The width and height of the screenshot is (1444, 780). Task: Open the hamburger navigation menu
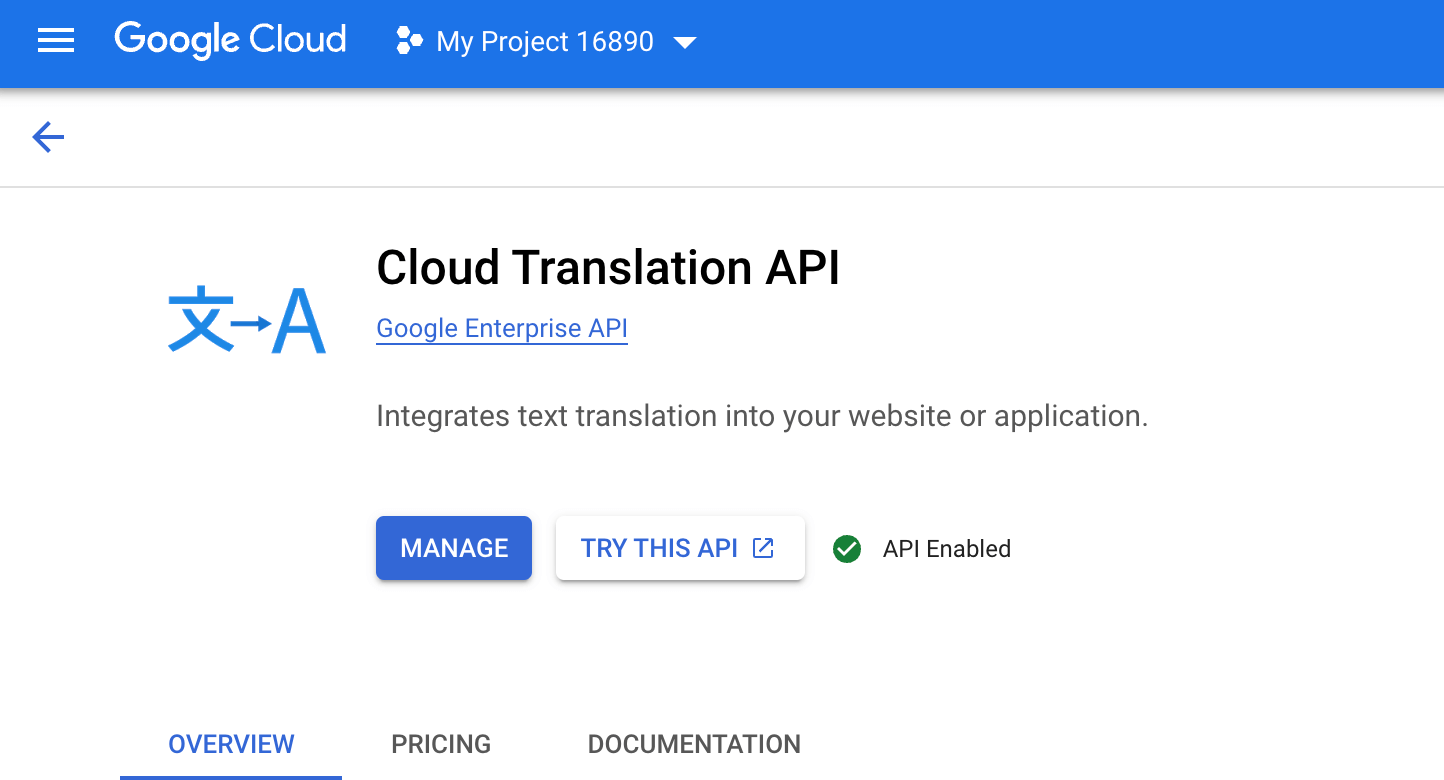click(x=56, y=41)
